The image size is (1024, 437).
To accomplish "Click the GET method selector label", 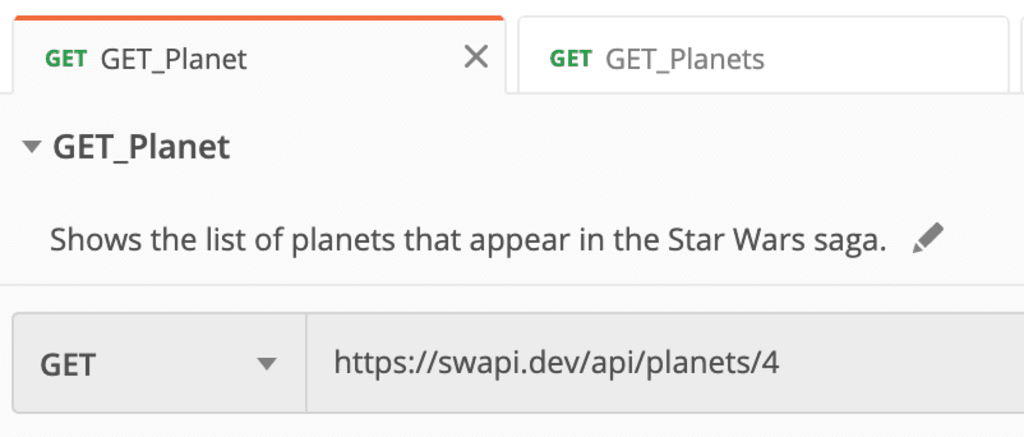I will pos(68,364).
